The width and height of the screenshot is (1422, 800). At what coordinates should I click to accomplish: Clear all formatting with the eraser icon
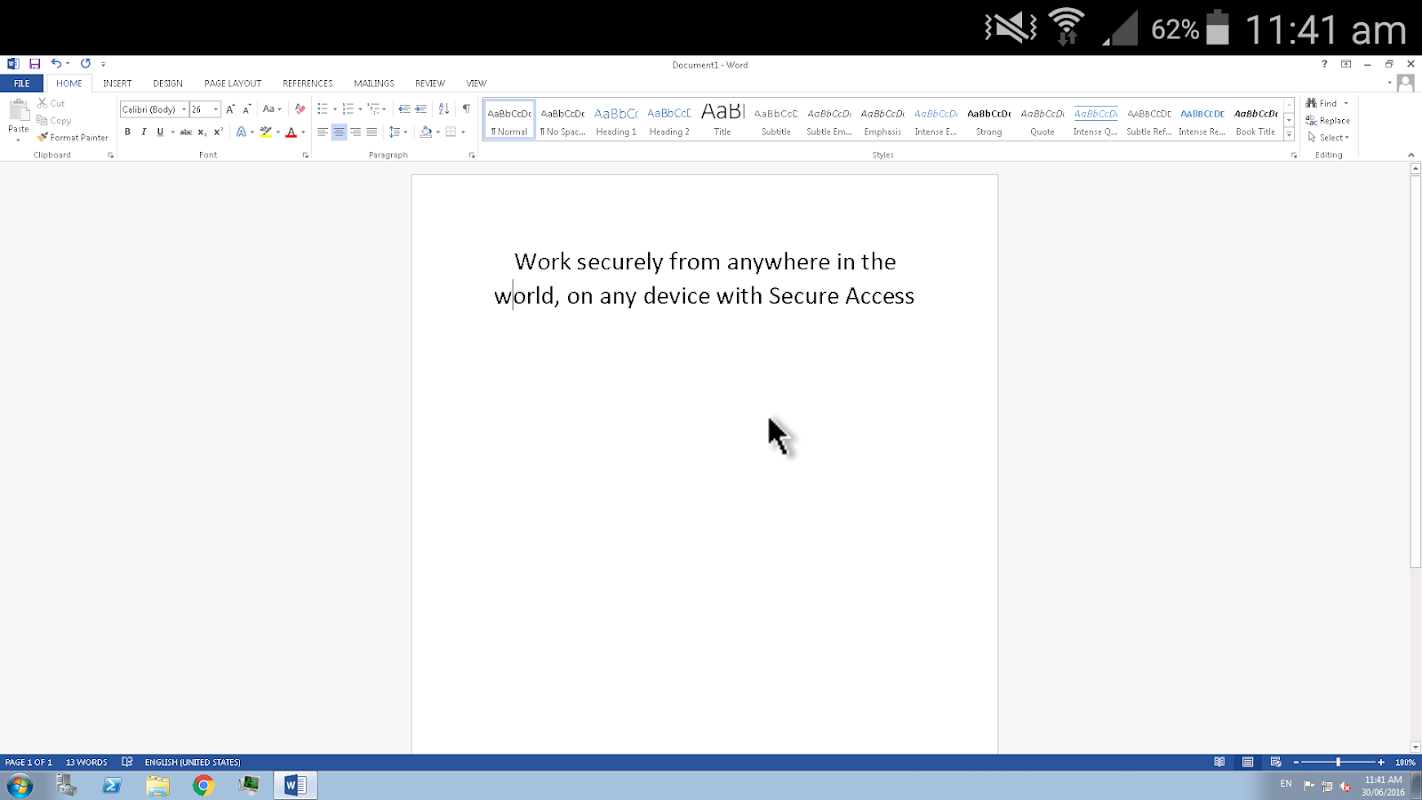[300, 109]
